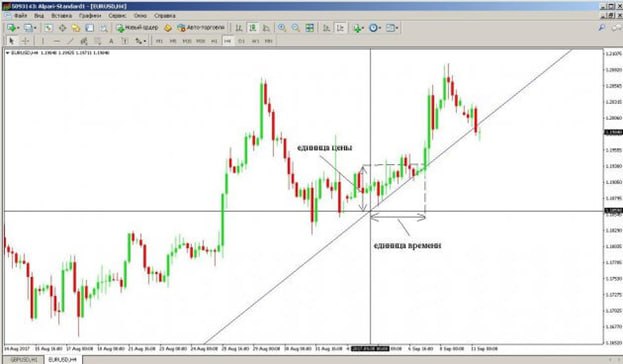Select the Fibonacci Retracement tool
Screen dimensions: 623x364
97,41
